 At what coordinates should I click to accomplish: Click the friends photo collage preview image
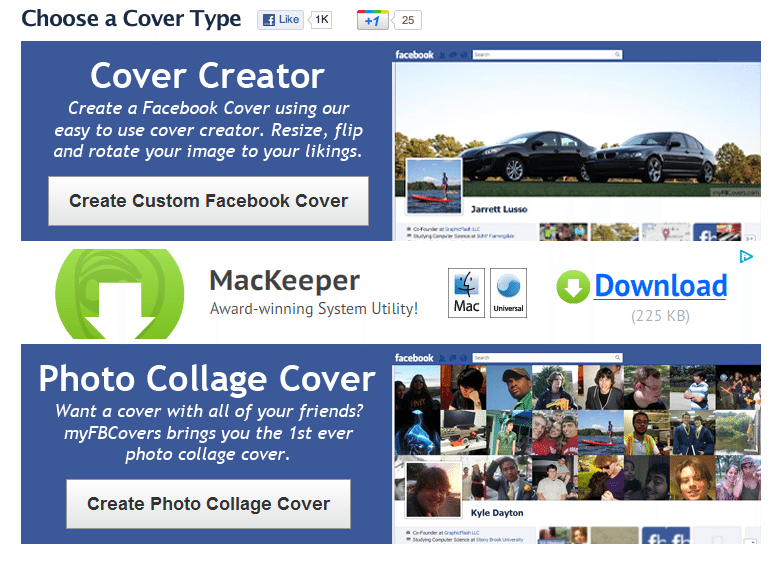tap(578, 433)
